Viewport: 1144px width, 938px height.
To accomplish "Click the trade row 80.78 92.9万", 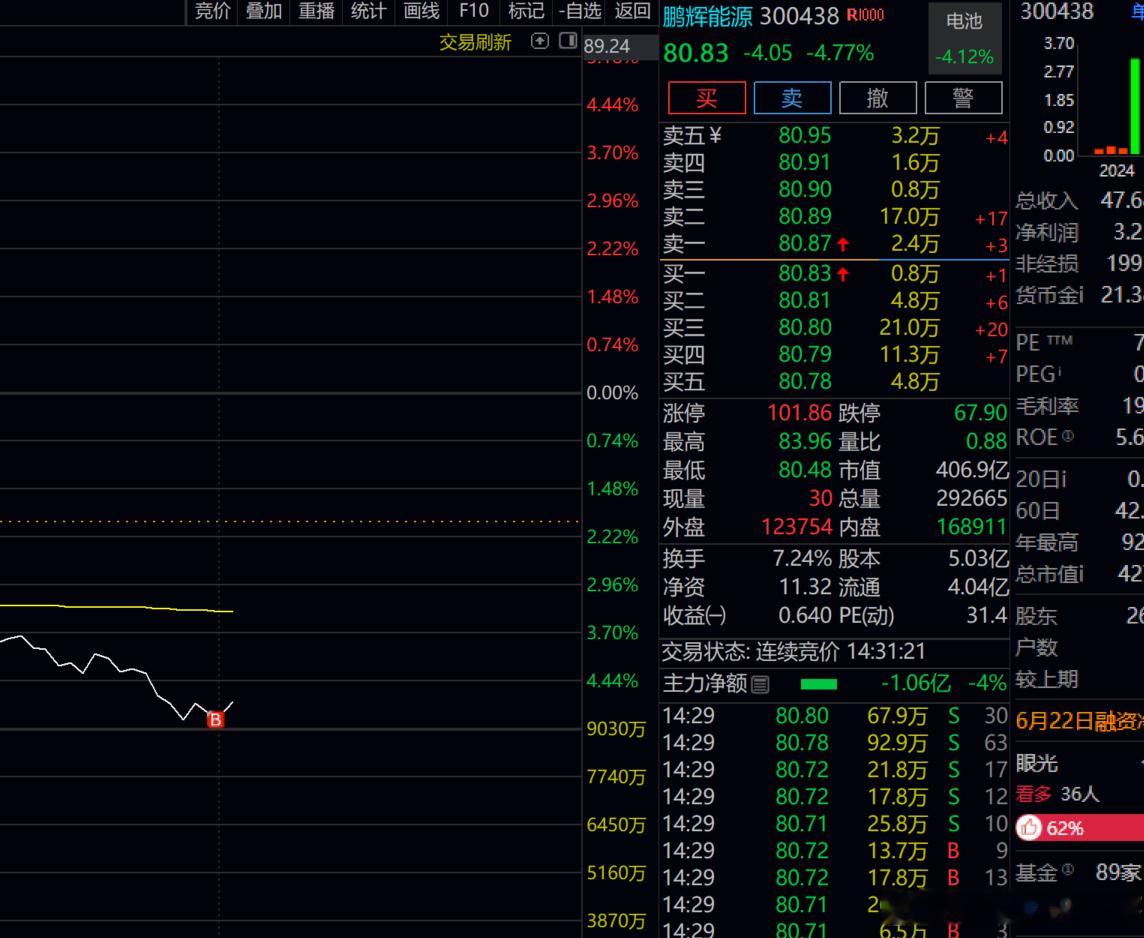I will (x=835, y=743).
